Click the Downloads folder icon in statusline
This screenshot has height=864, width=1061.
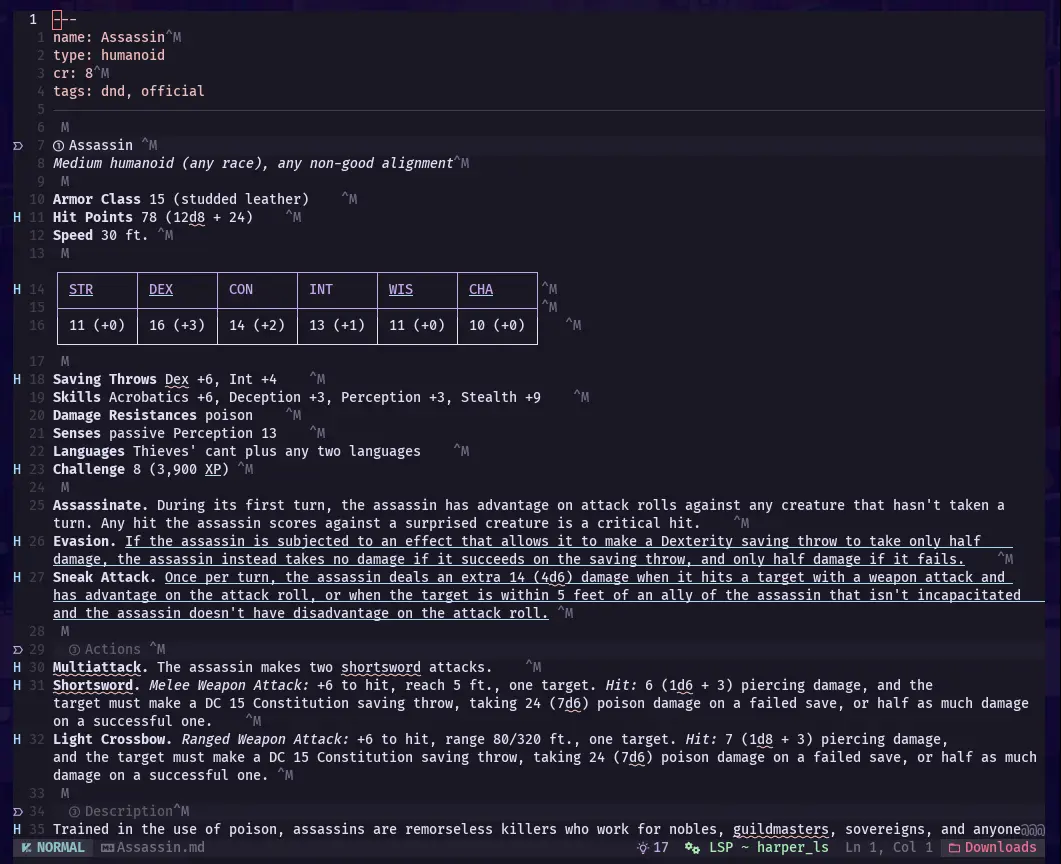(x=954, y=847)
